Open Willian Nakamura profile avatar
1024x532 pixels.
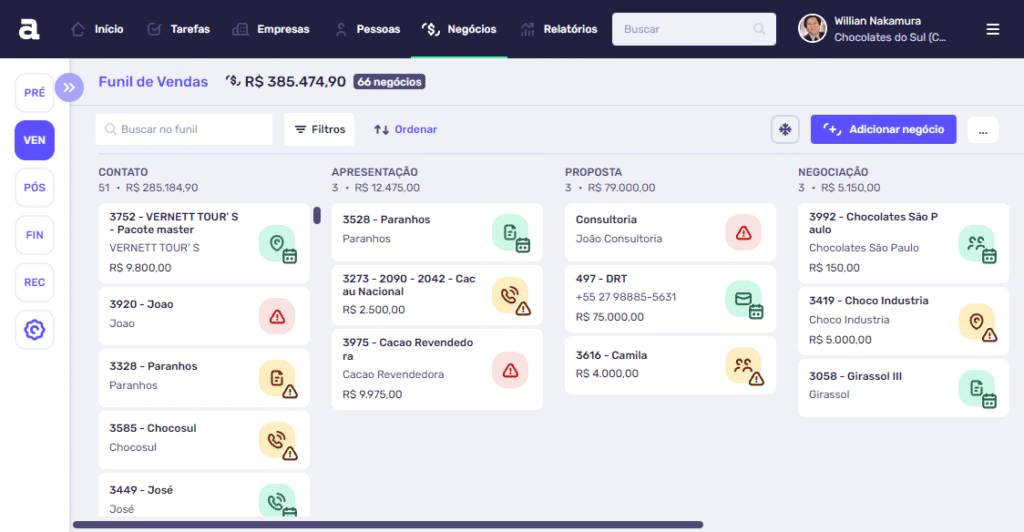pyautogui.click(x=812, y=29)
